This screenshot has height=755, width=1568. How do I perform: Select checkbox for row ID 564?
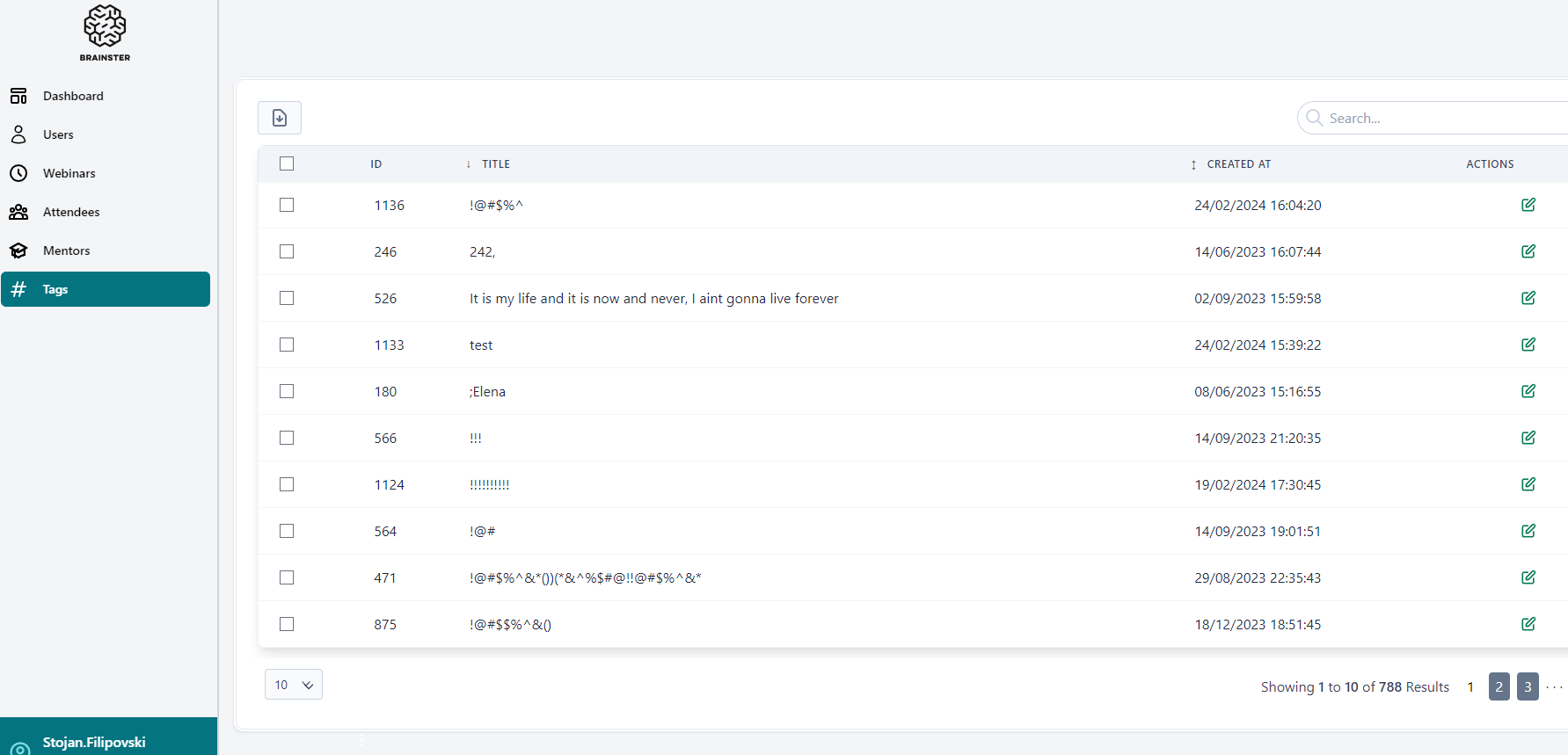[287, 531]
